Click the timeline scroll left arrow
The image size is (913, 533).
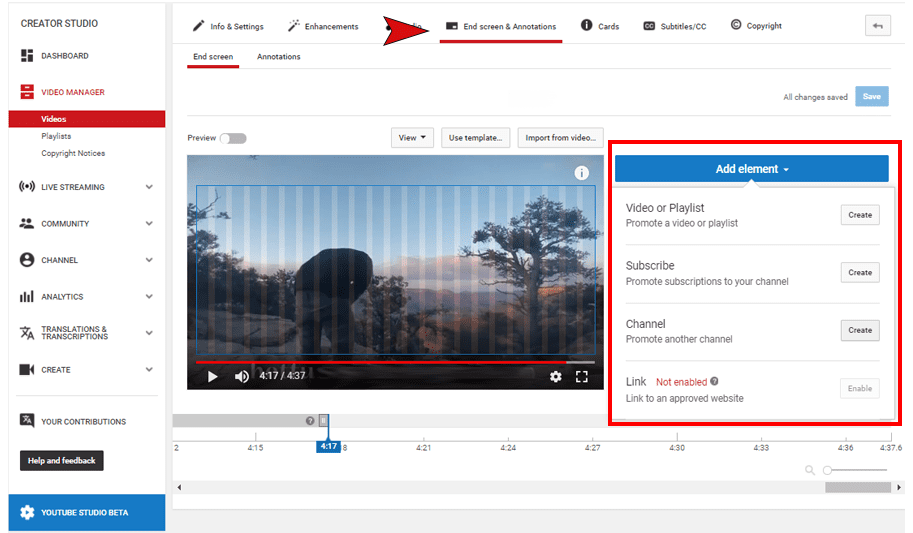tap(179, 487)
